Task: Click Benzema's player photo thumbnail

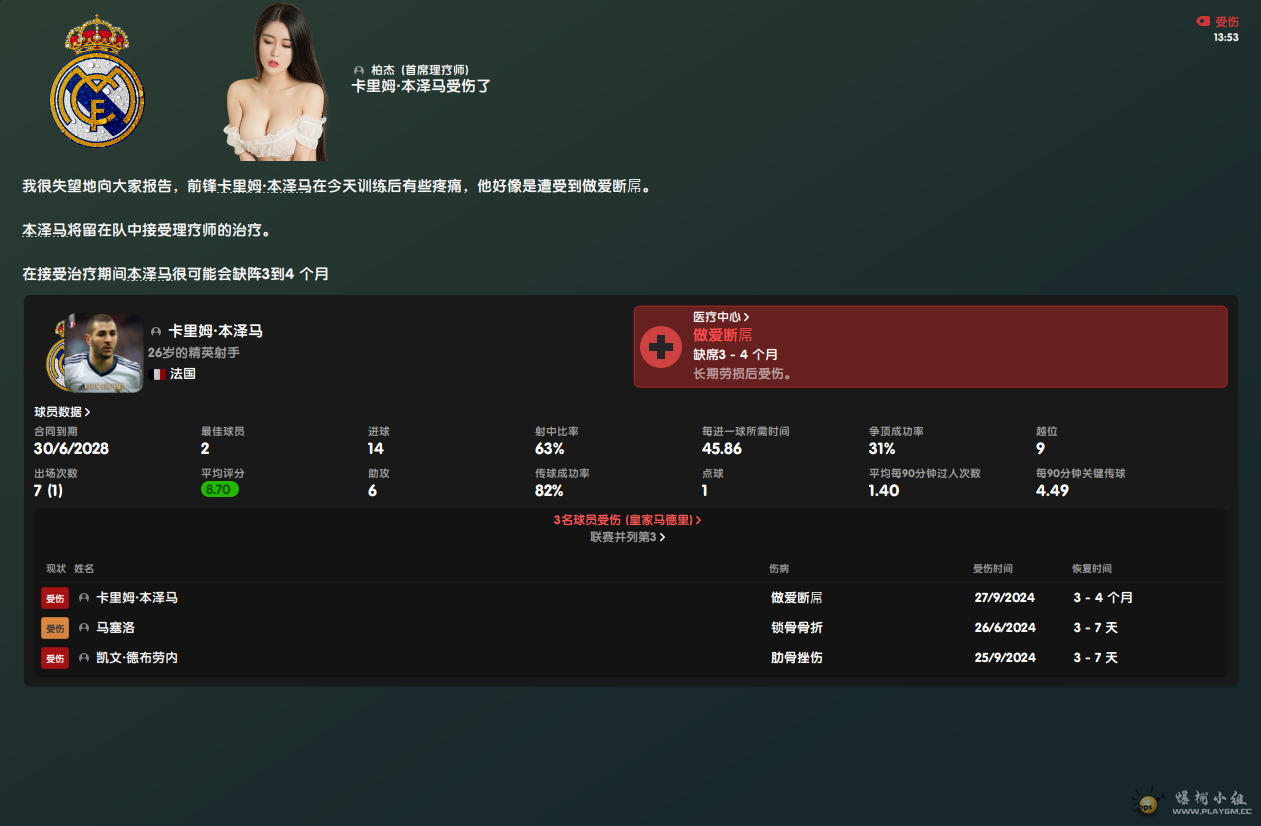Action: [104, 353]
